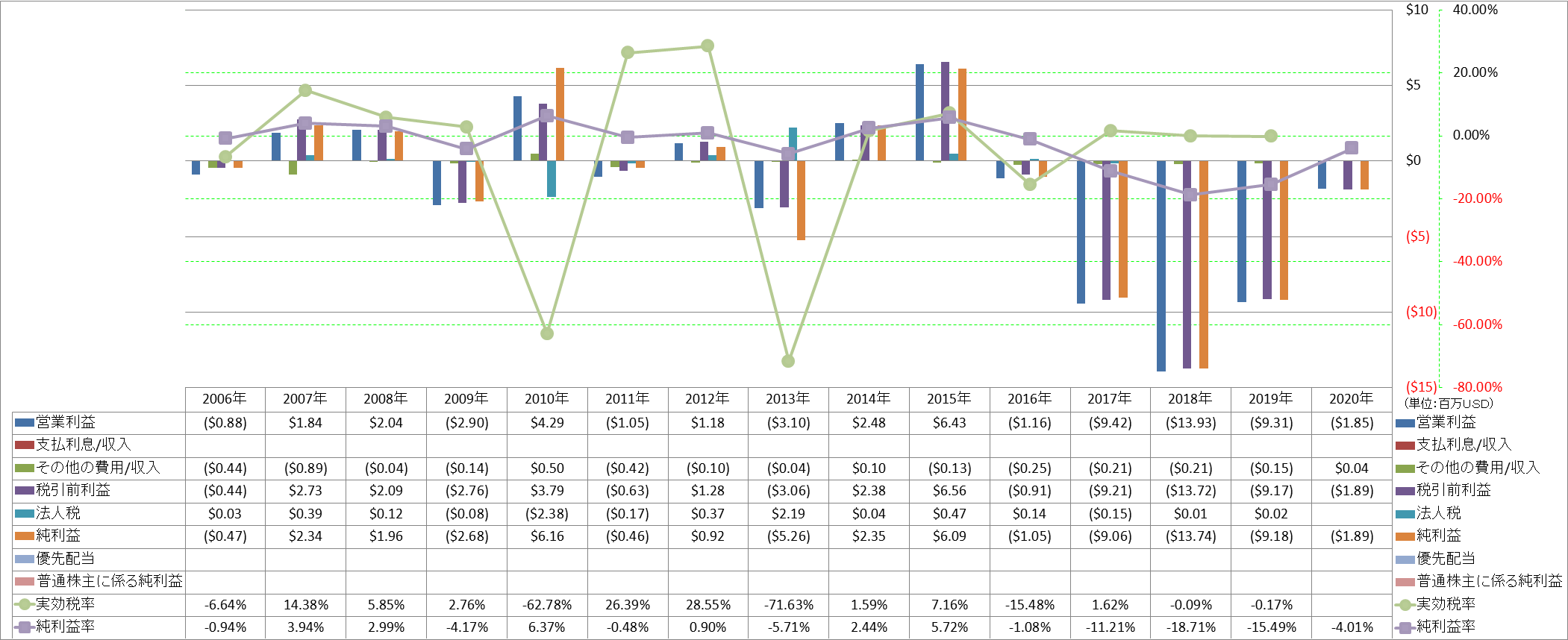Viewport: 1568px width, 640px height.
Task: Click the $0.50 other income cell
Action: (547, 468)
